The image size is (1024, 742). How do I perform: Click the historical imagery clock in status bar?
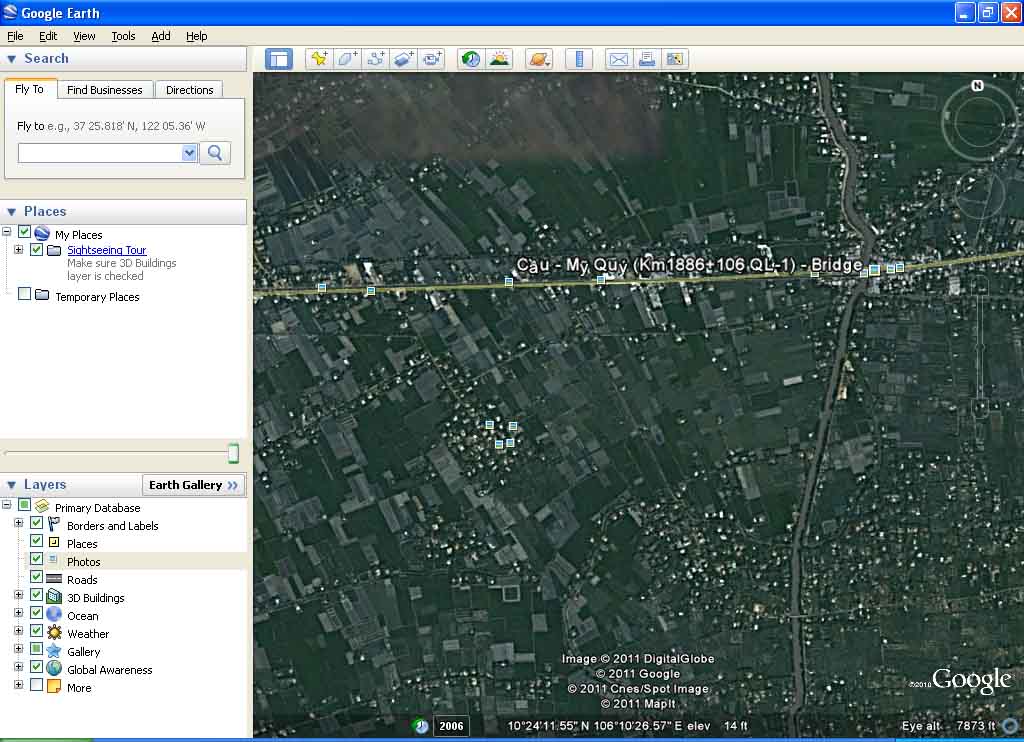tap(421, 726)
